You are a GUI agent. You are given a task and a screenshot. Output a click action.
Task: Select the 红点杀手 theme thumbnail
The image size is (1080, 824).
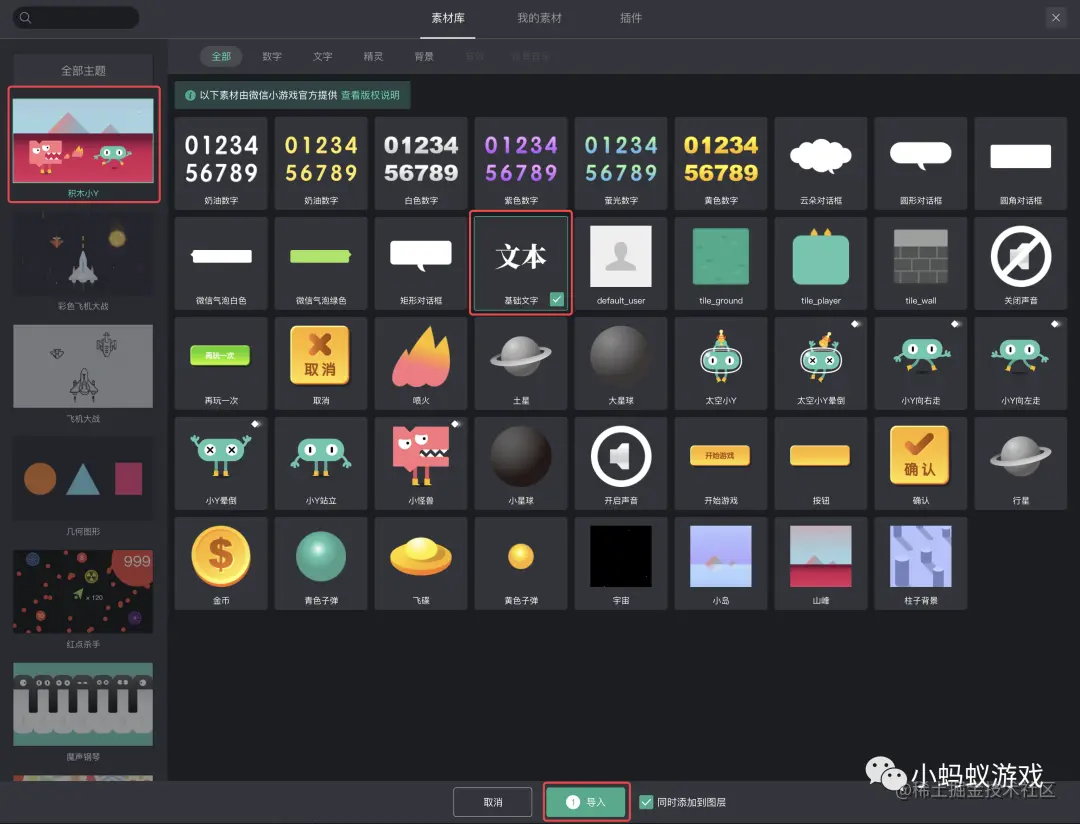coord(83,591)
